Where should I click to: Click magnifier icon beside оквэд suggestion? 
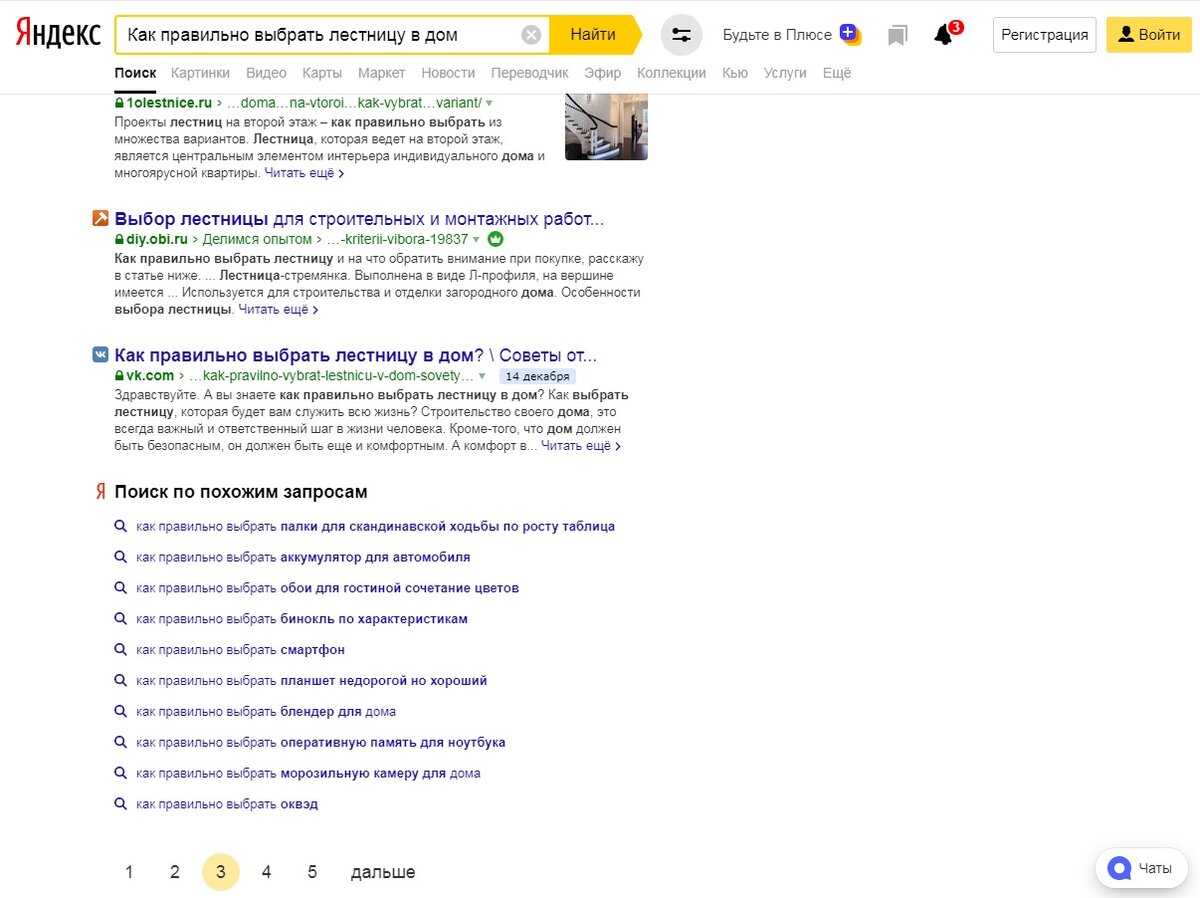point(120,804)
